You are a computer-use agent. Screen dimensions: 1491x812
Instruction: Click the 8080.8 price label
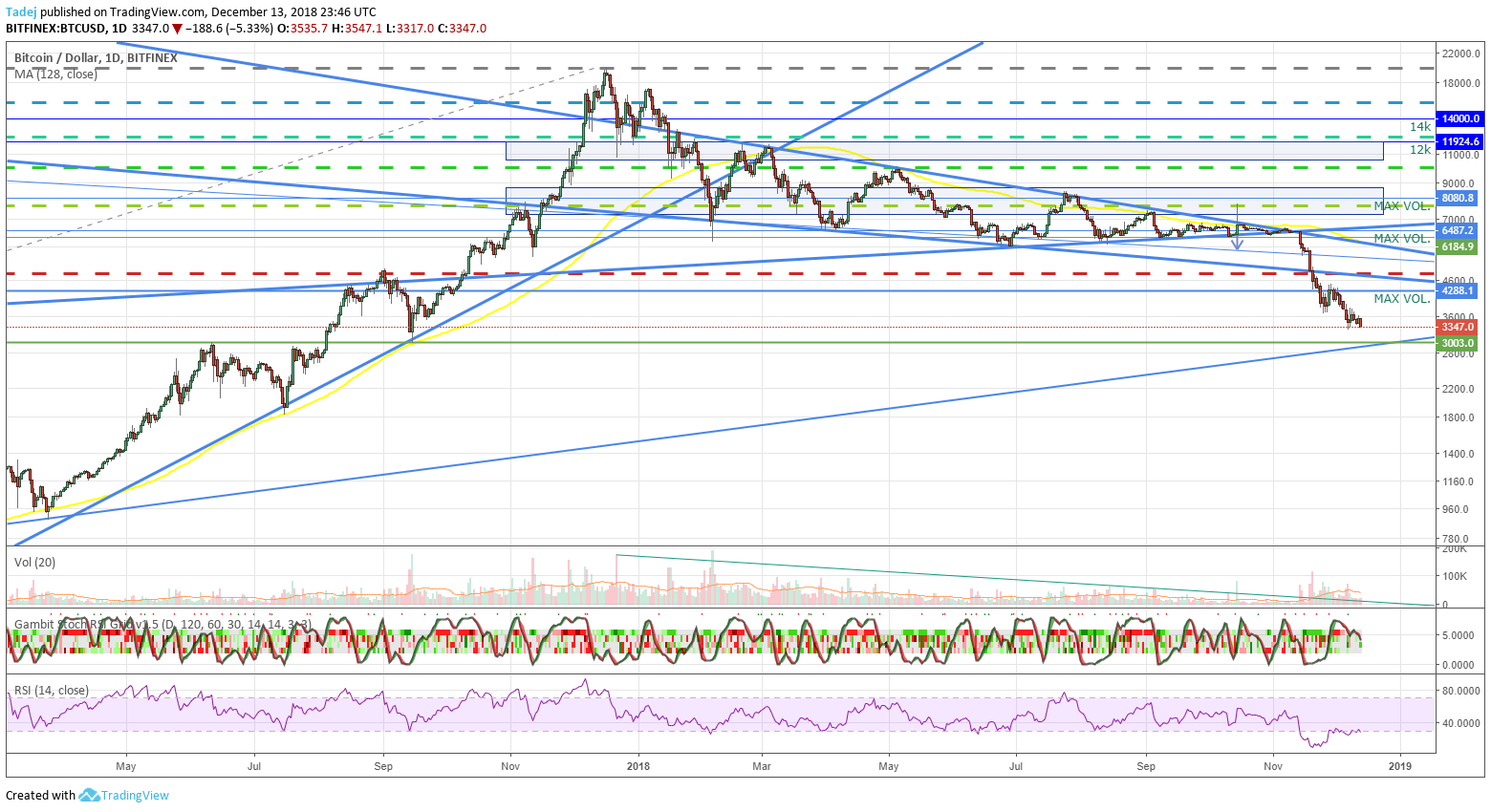pos(1458,198)
